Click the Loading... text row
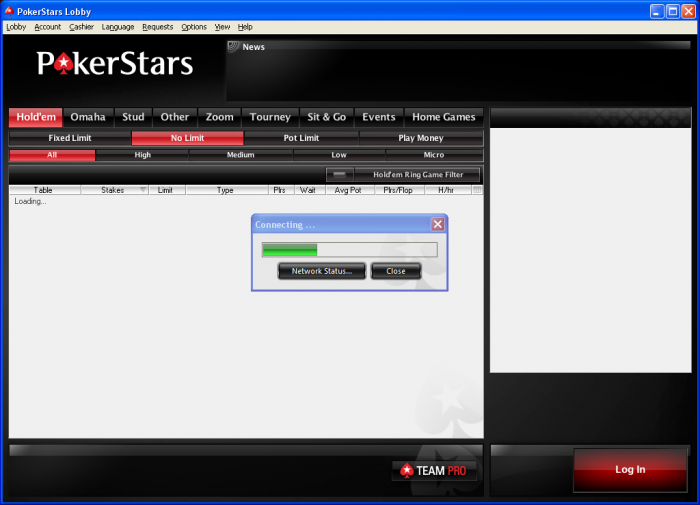Image resolution: width=700 pixels, height=505 pixels. [30, 201]
